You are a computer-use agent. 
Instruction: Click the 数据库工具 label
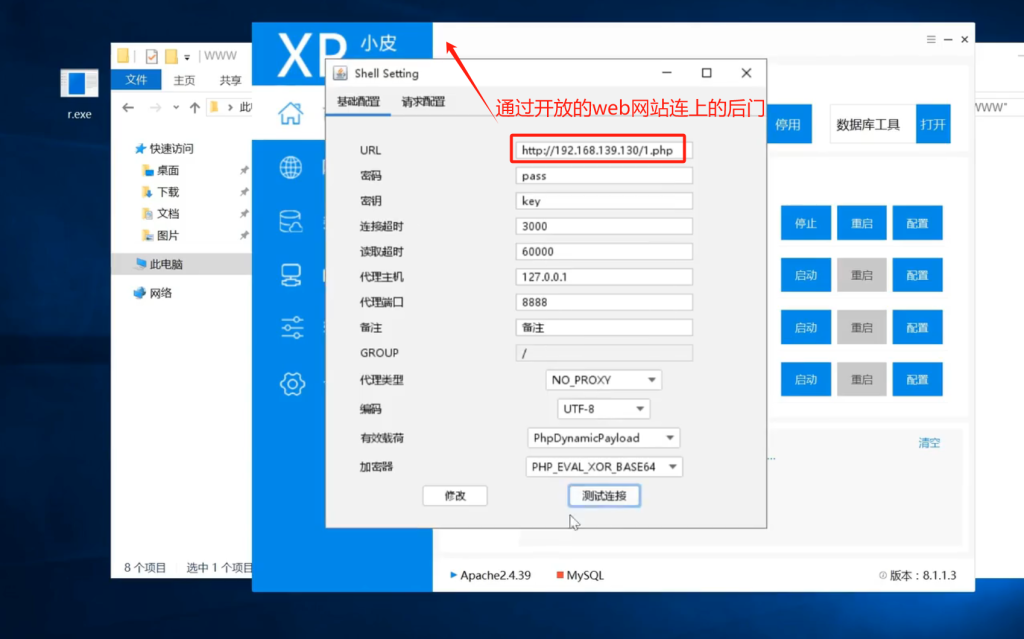[x=868, y=124]
